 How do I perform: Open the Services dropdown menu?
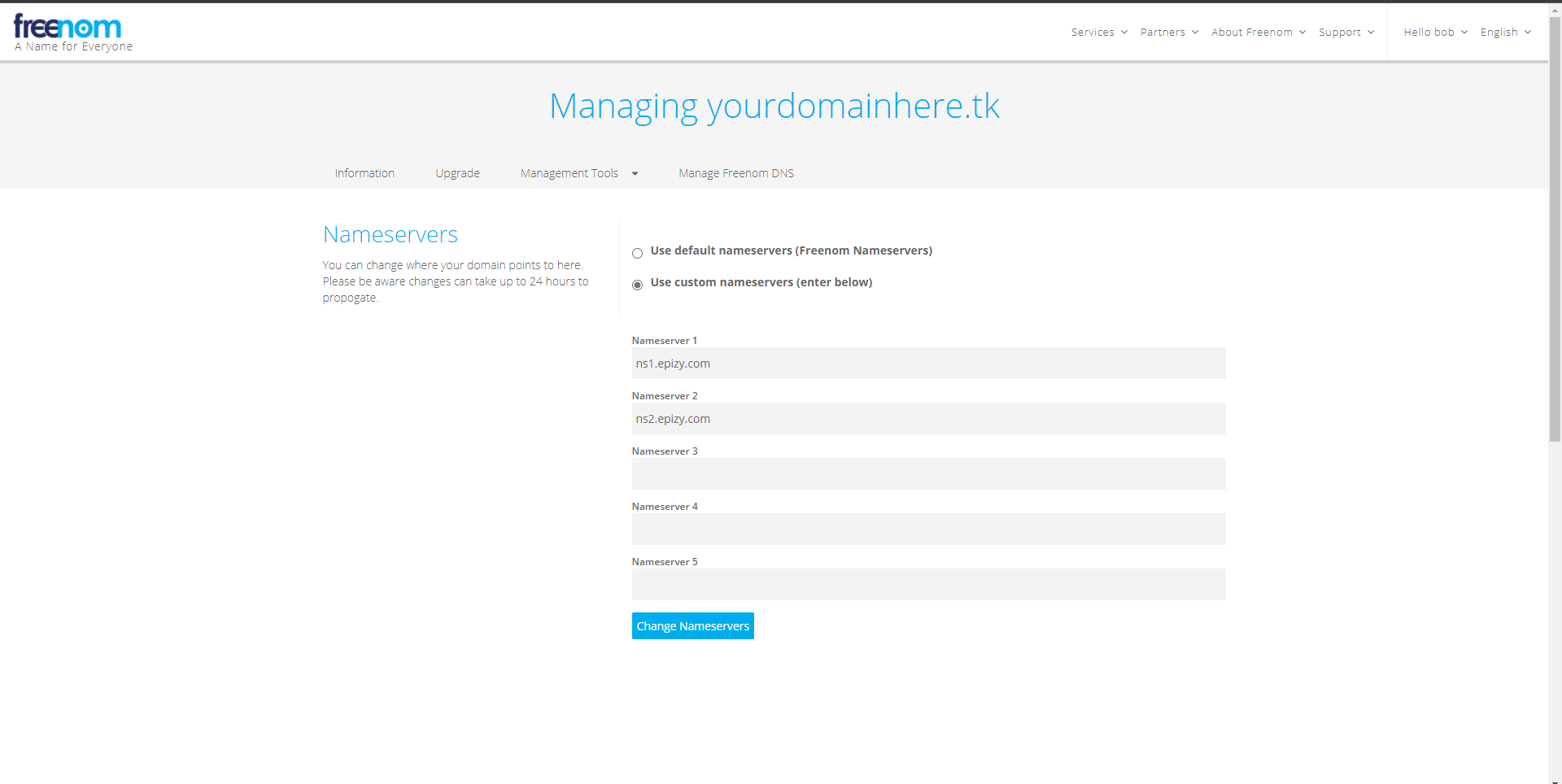(x=1099, y=33)
